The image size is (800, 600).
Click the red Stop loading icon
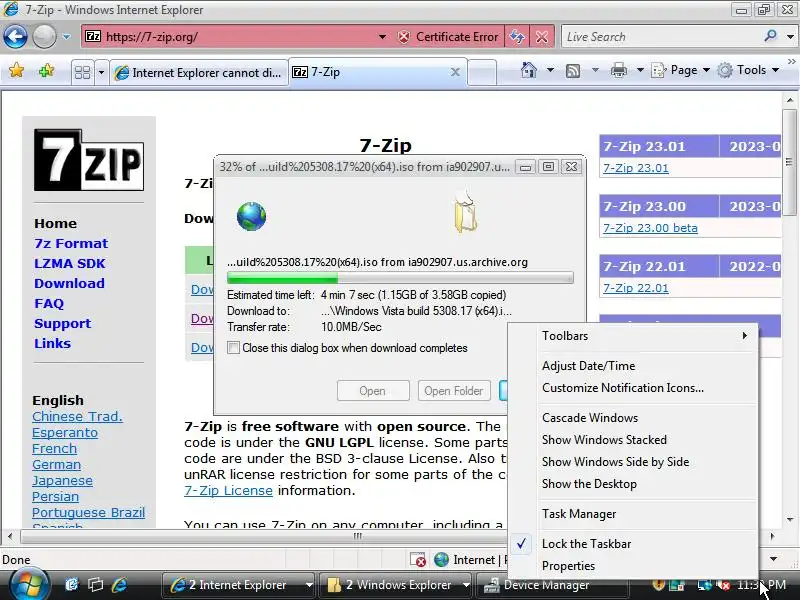pyautogui.click(x=542, y=37)
